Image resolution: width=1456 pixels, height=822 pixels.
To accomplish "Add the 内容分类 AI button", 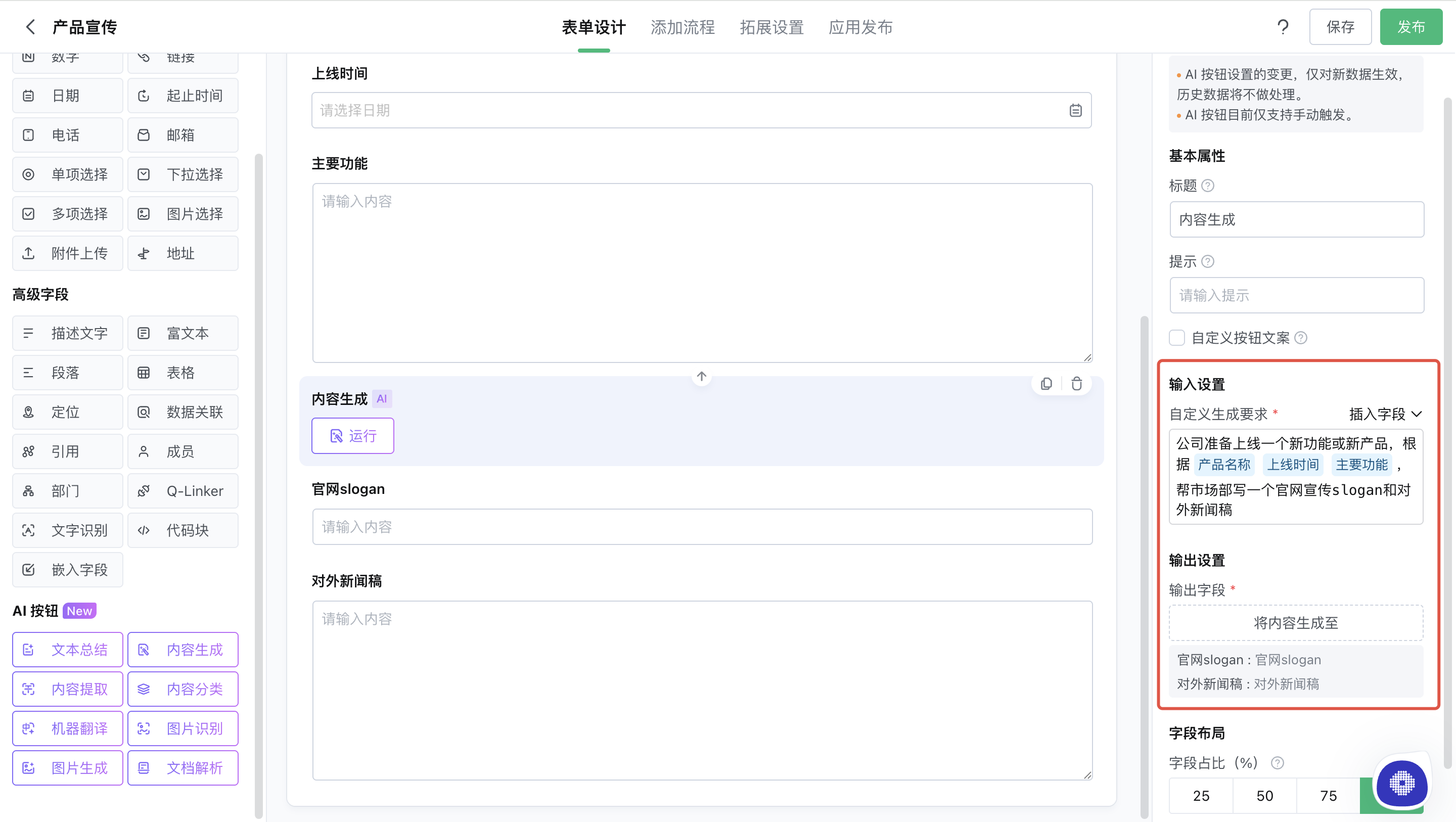I will (183, 689).
